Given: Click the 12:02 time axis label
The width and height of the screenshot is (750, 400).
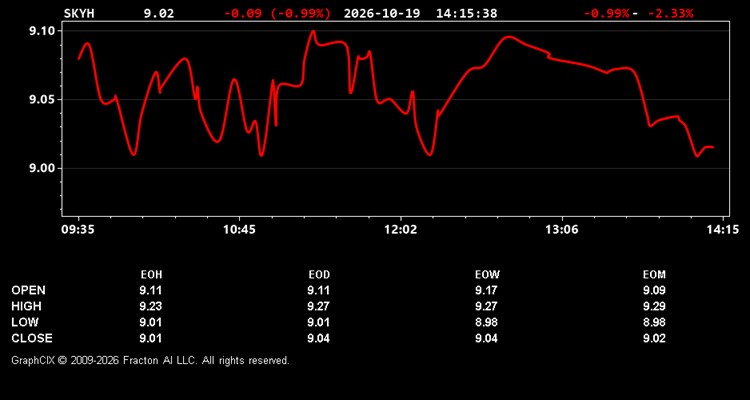Looking at the screenshot, I should tap(400, 230).
